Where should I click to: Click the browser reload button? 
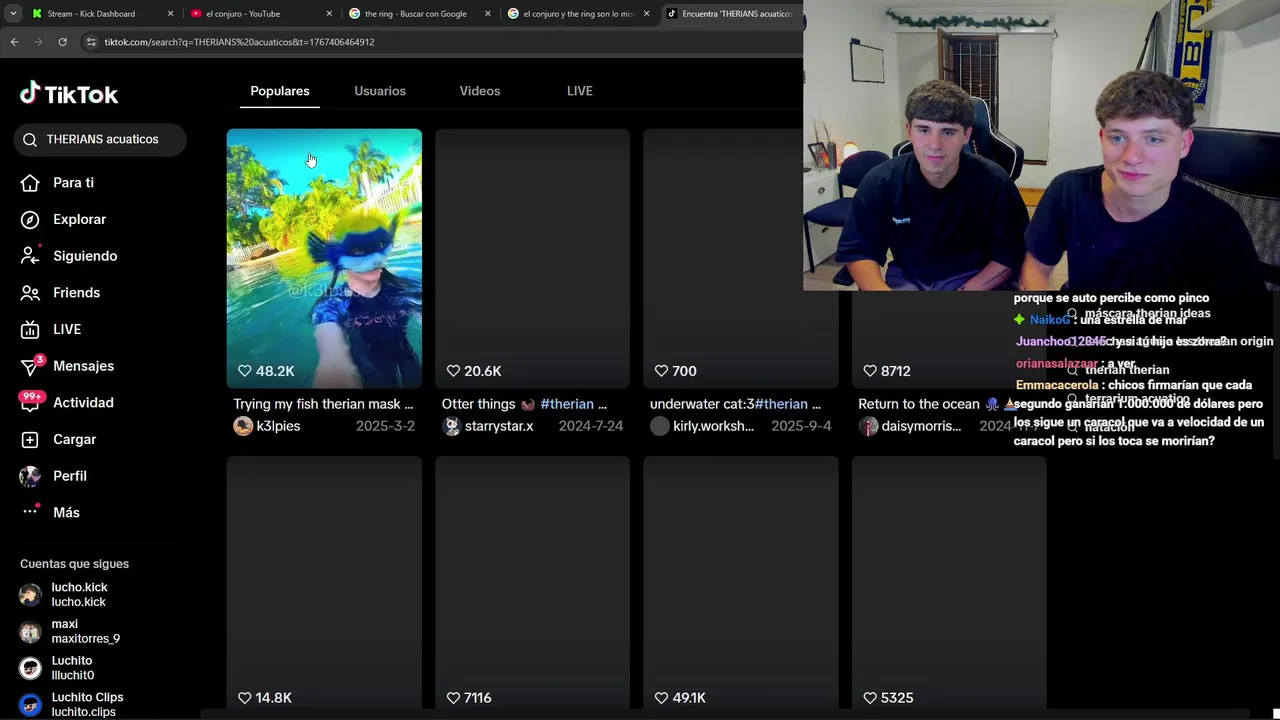coord(62,42)
